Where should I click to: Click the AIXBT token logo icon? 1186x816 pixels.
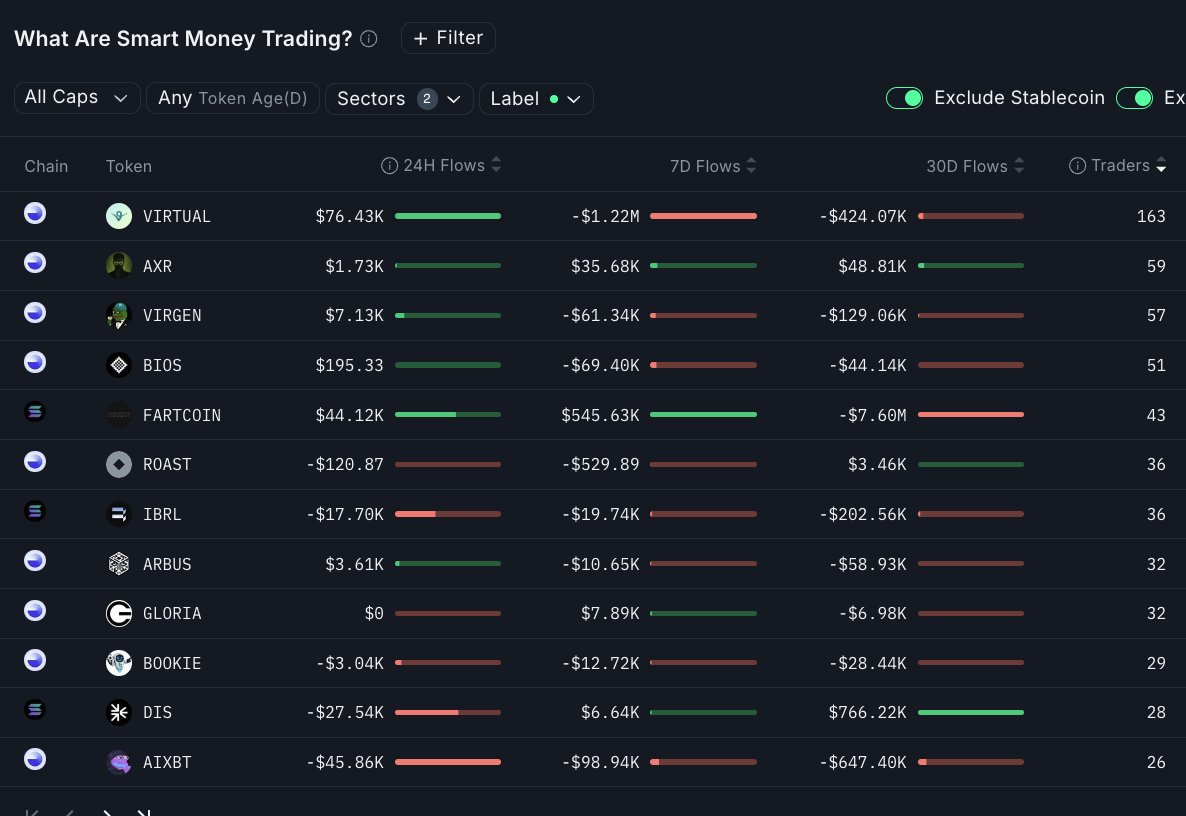coord(119,762)
